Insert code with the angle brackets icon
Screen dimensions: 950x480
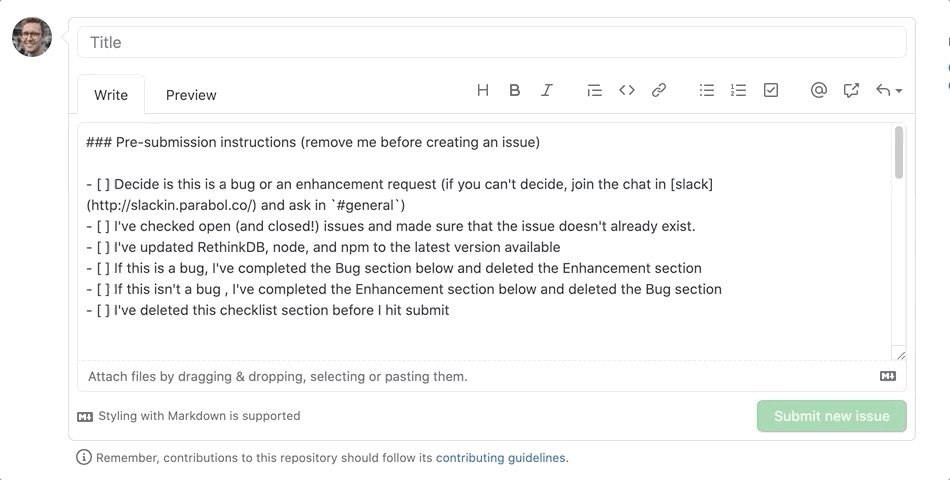coord(626,90)
